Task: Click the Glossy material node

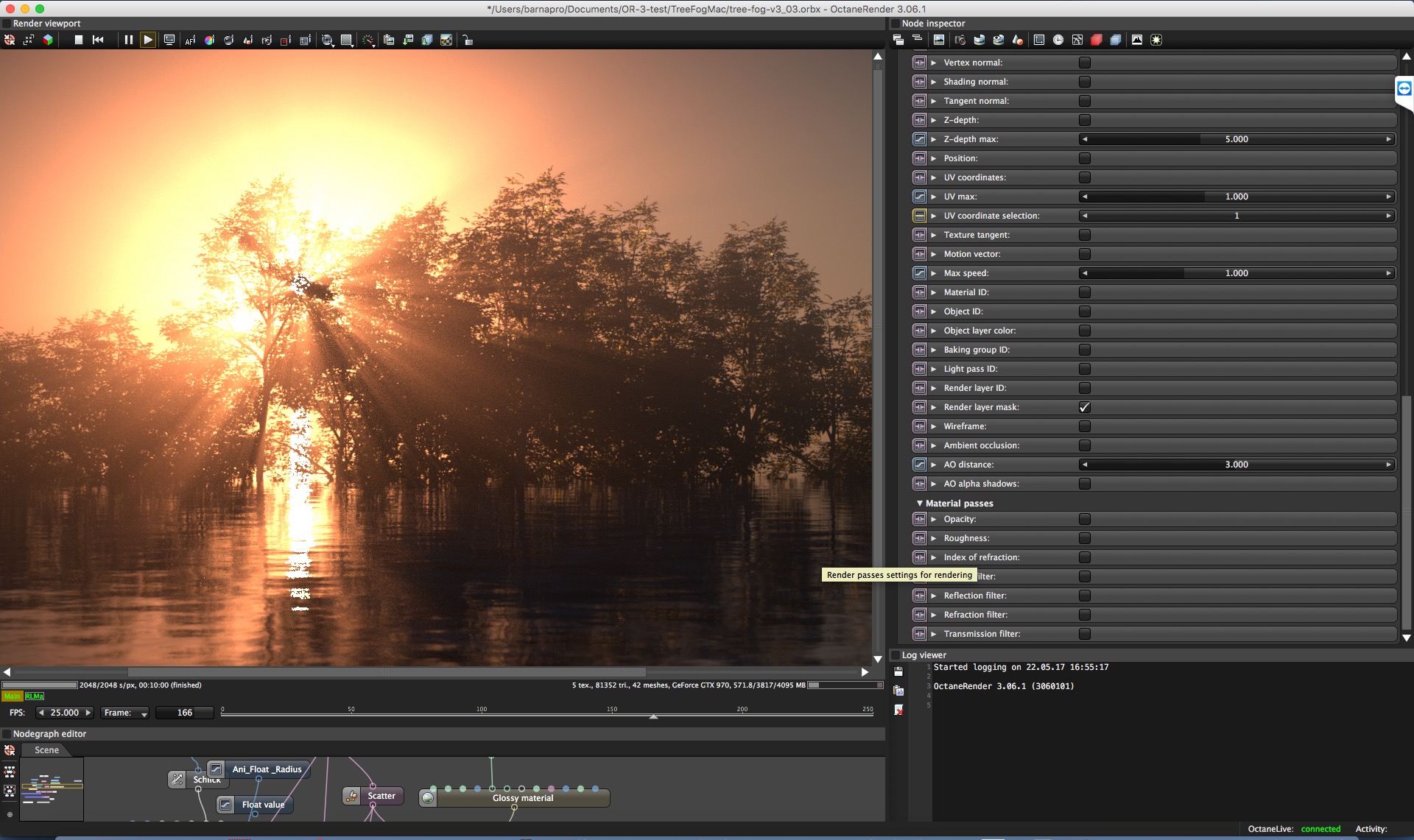Action: coord(522,798)
